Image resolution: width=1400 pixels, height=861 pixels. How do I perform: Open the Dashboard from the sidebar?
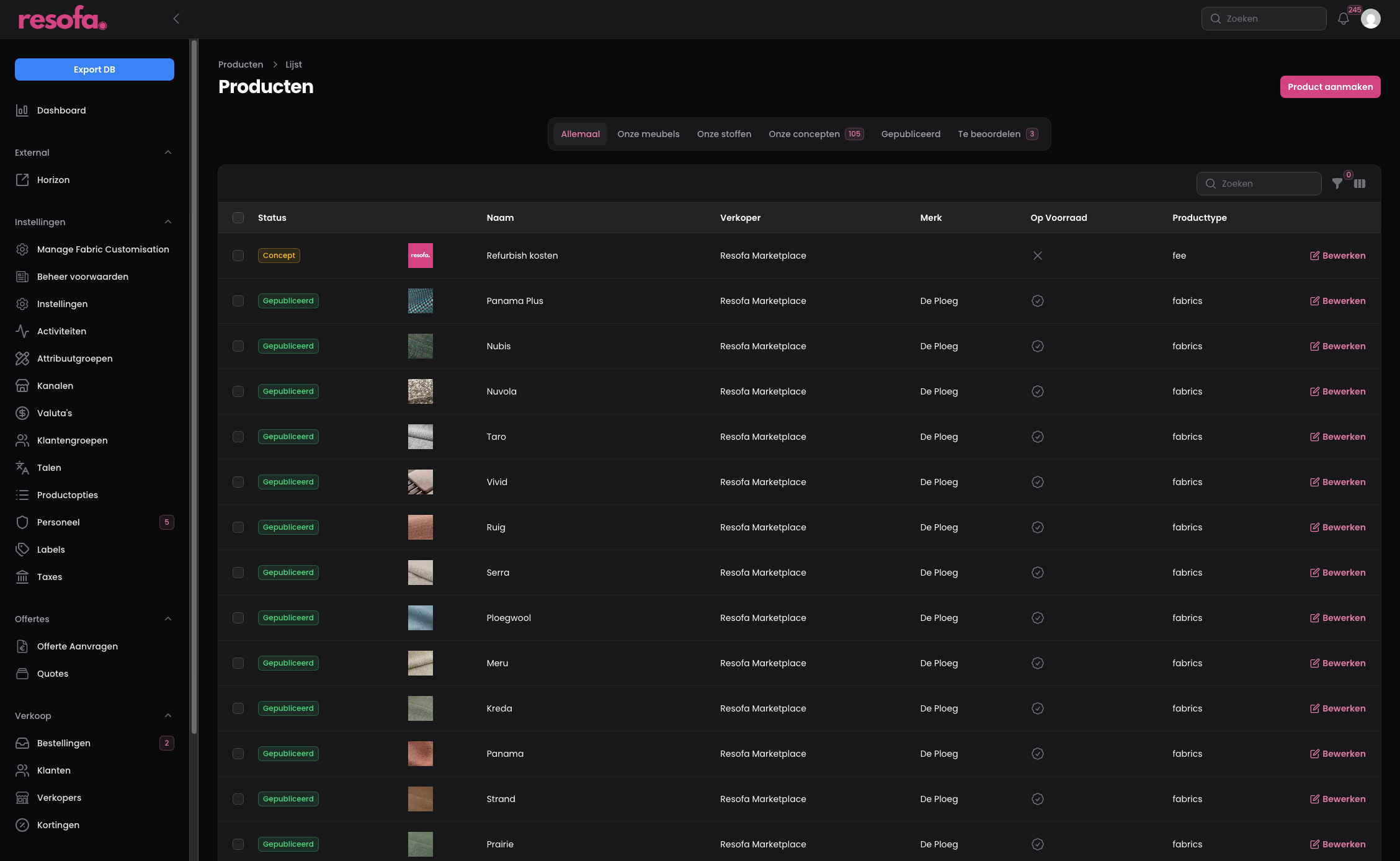(61, 110)
